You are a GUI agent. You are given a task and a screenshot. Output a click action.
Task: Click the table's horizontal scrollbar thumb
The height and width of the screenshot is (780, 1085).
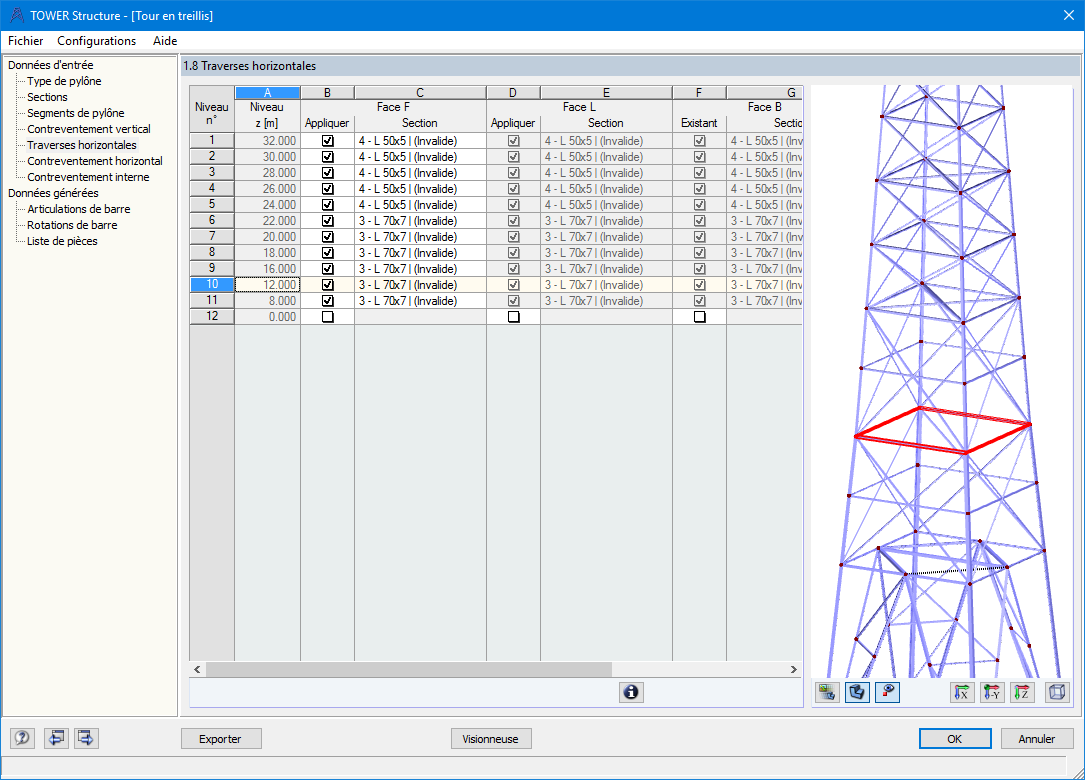(408, 669)
